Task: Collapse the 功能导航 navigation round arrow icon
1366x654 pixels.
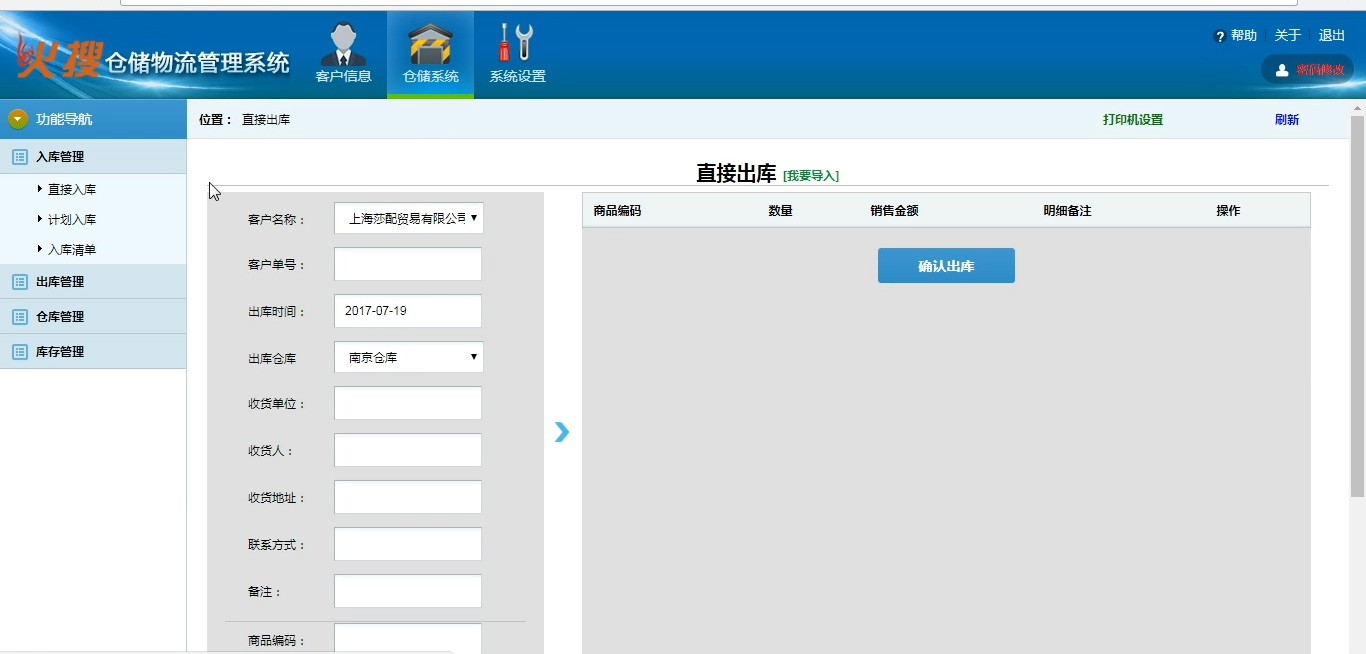Action: (18, 119)
